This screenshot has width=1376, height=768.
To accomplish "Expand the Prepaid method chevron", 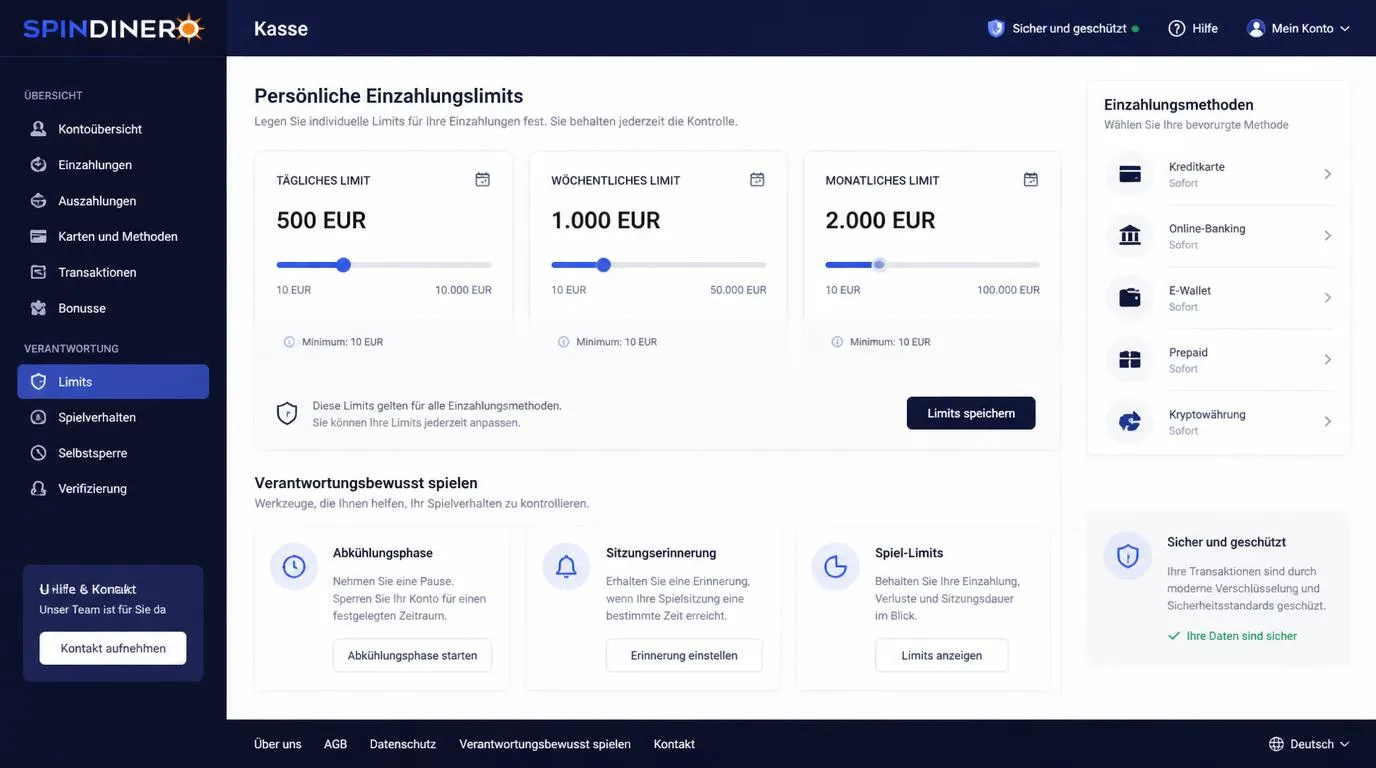I will click(x=1328, y=360).
